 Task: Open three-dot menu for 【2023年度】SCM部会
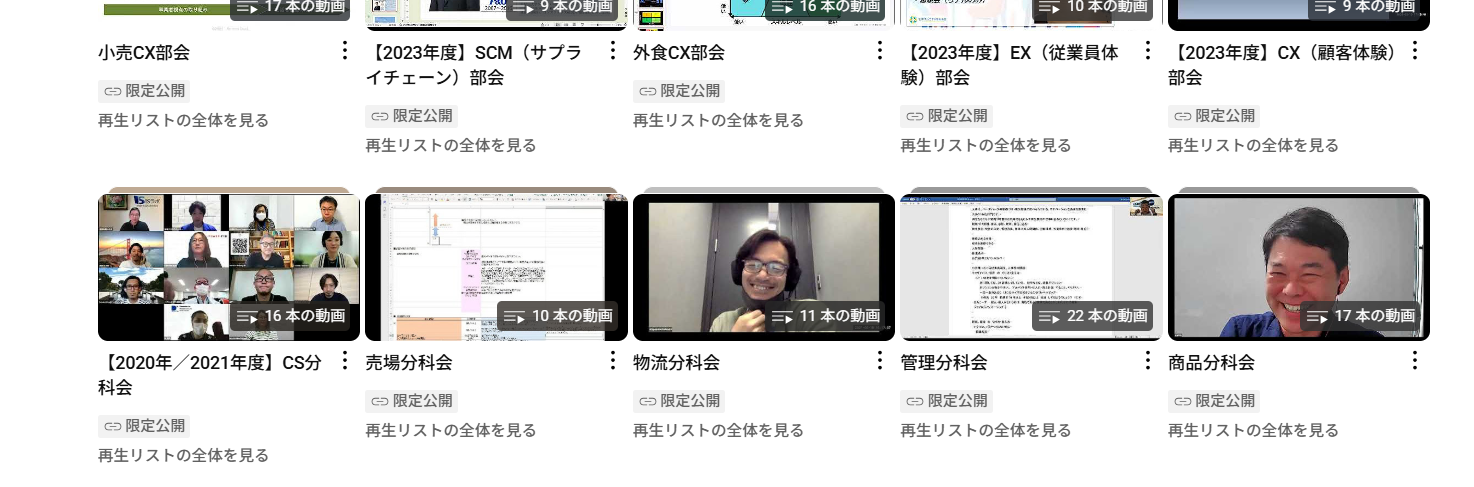(x=613, y=51)
